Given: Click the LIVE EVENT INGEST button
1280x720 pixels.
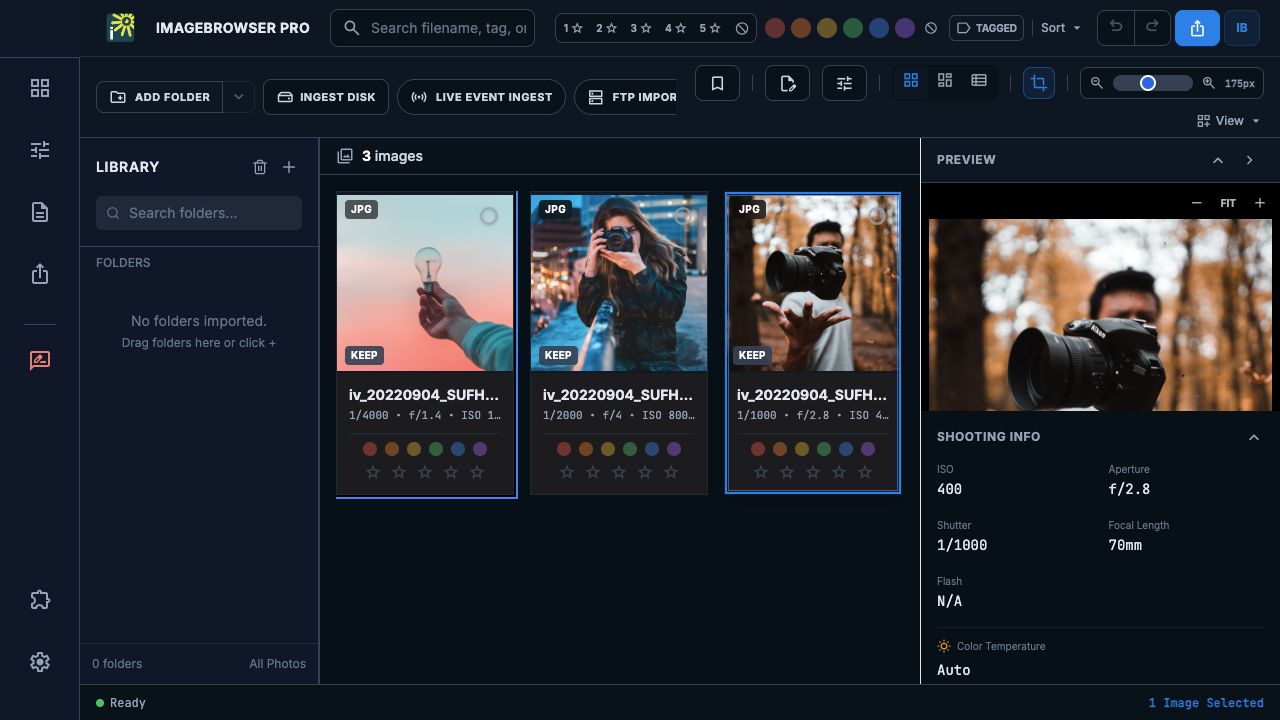Looking at the screenshot, I should [x=481, y=97].
